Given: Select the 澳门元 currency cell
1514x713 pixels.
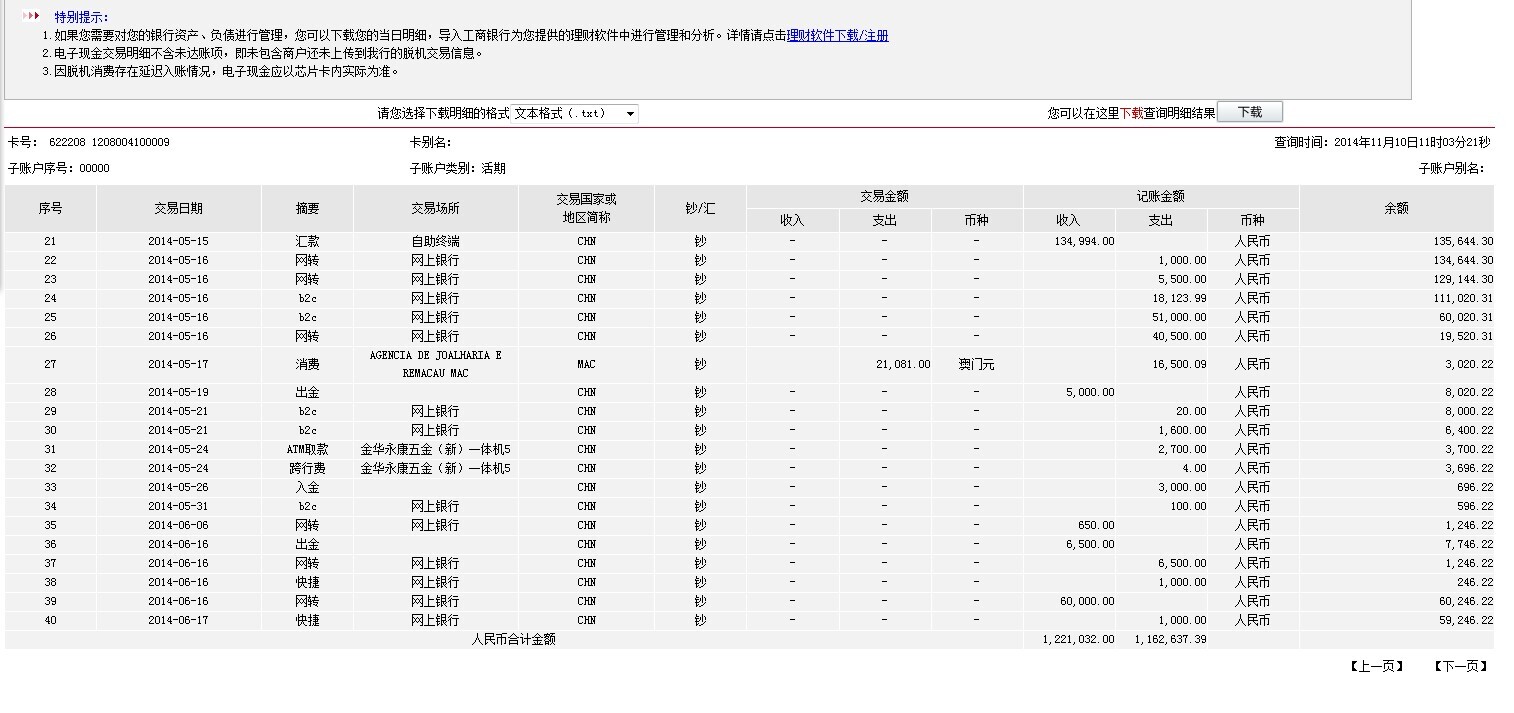Looking at the screenshot, I should (x=976, y=365).
